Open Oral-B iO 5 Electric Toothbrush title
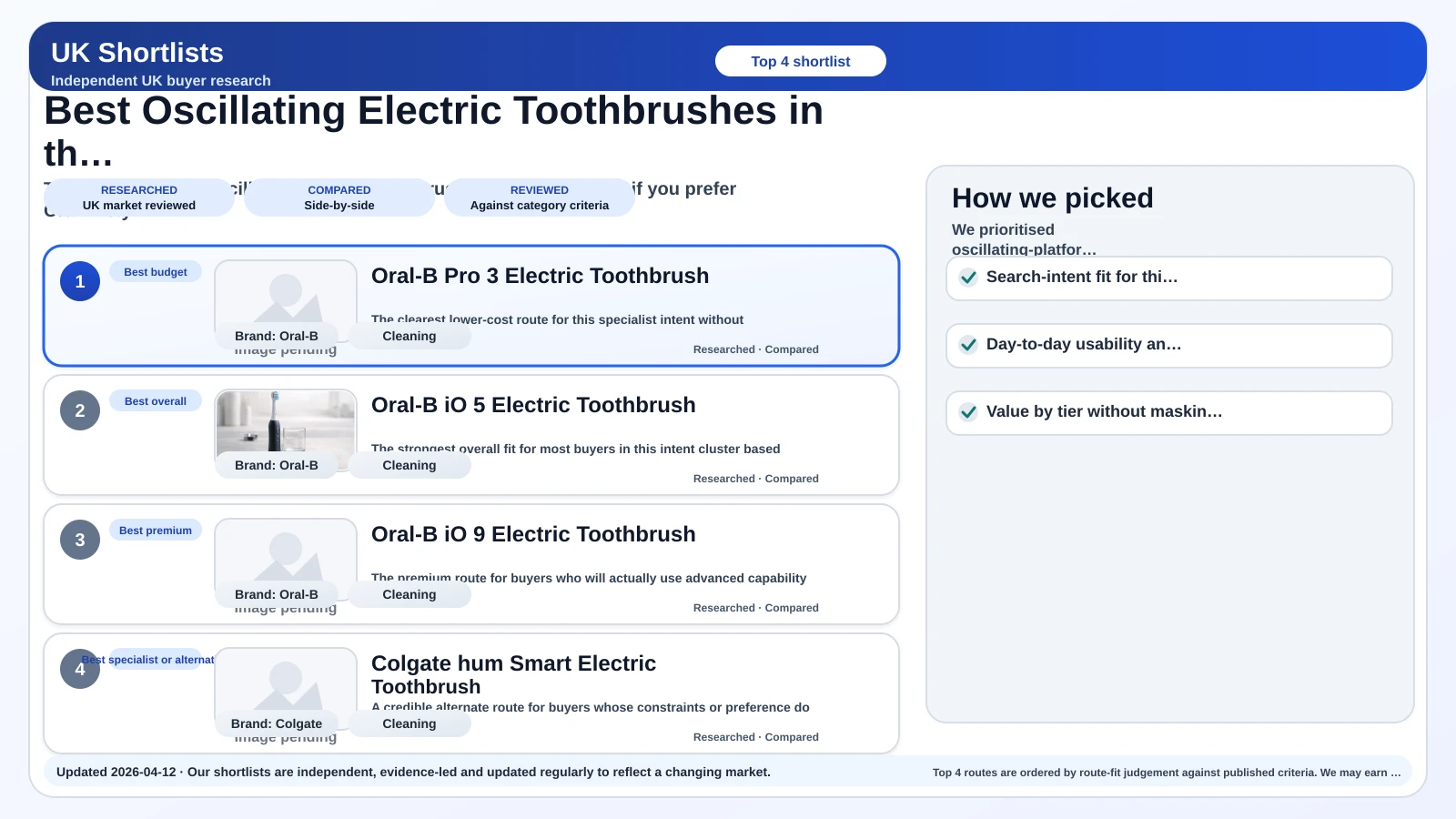1456x819 pixels. (x=533, y=405)
